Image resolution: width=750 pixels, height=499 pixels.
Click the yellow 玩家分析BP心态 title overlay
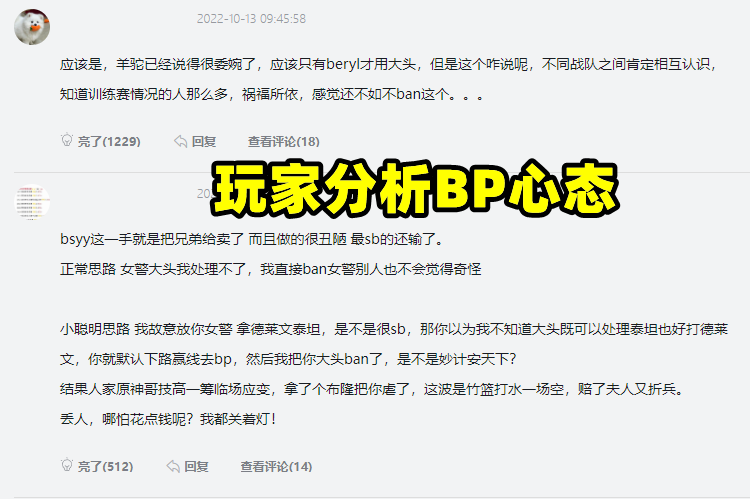point(415,189)
